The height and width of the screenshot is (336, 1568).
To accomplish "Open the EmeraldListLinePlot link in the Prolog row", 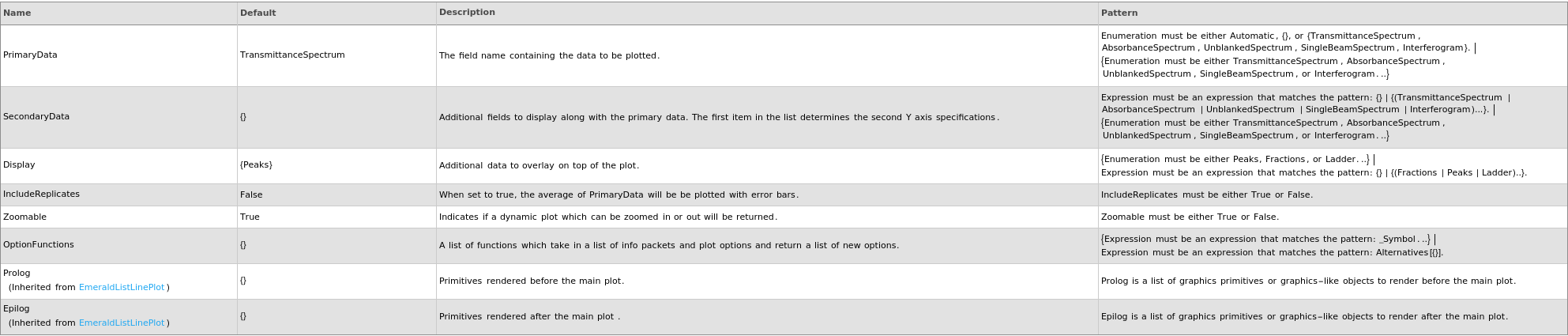I will click(122, 288).
